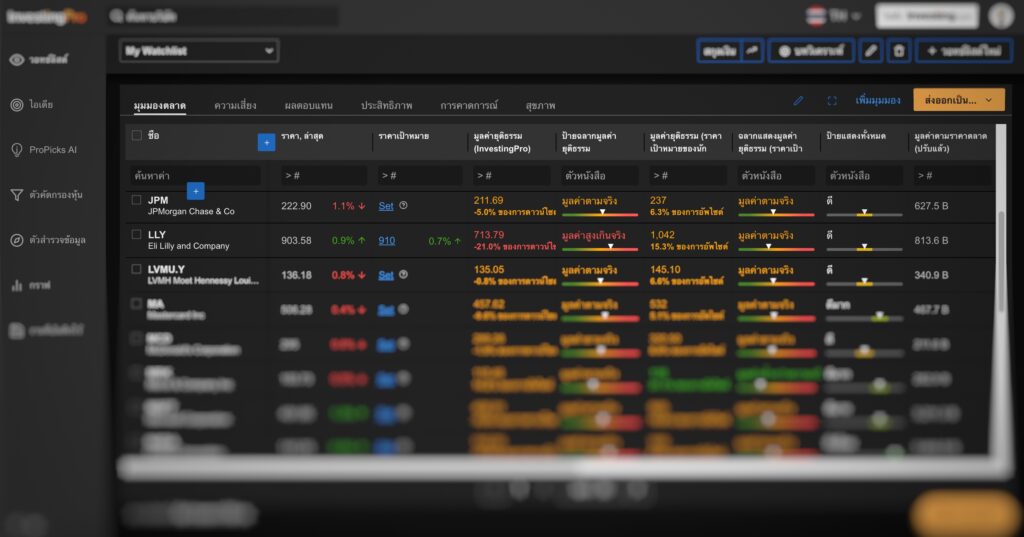Tick the select-all checkbox beside ชื่อ

(136, 135)
